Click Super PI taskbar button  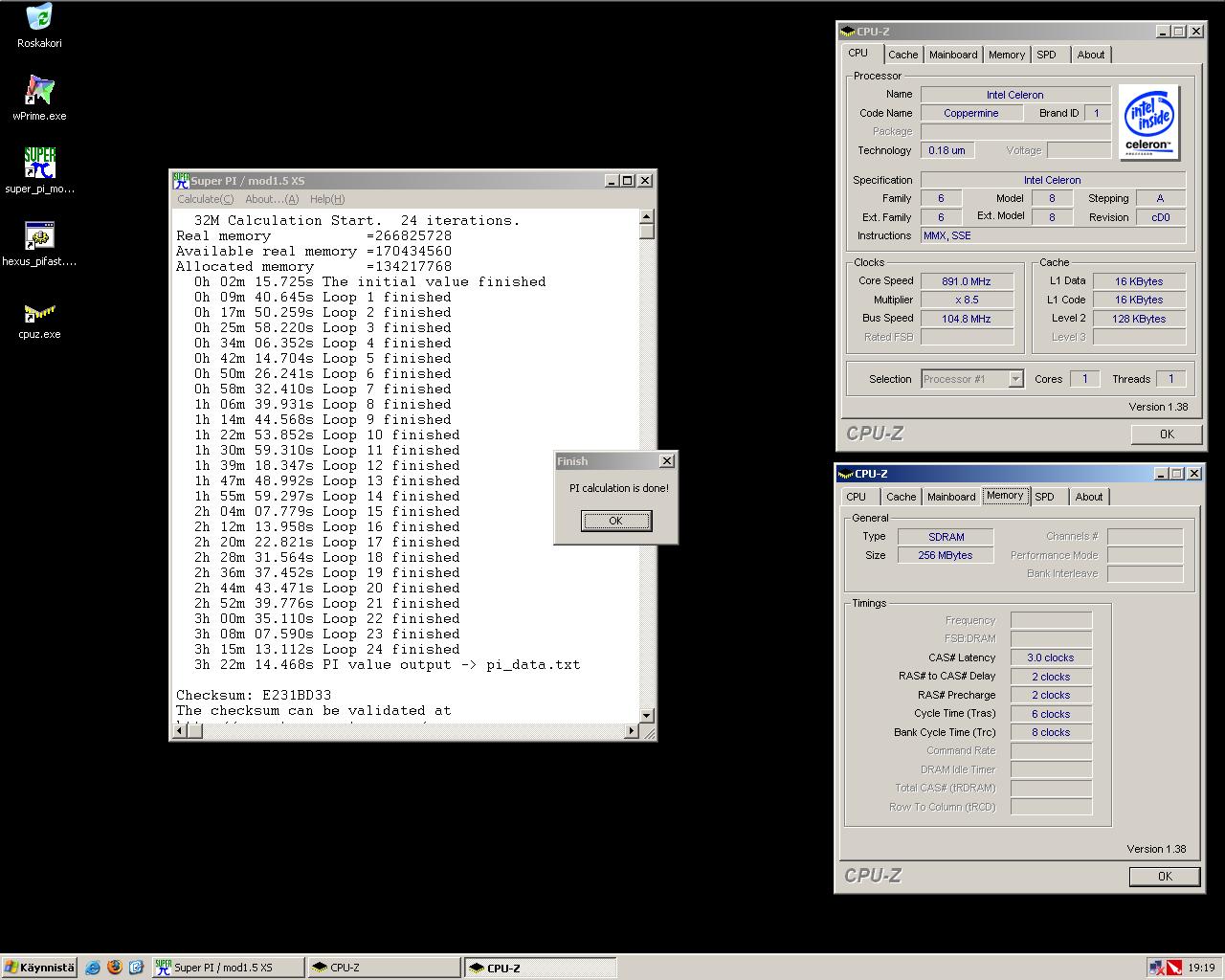coord(229,968)
